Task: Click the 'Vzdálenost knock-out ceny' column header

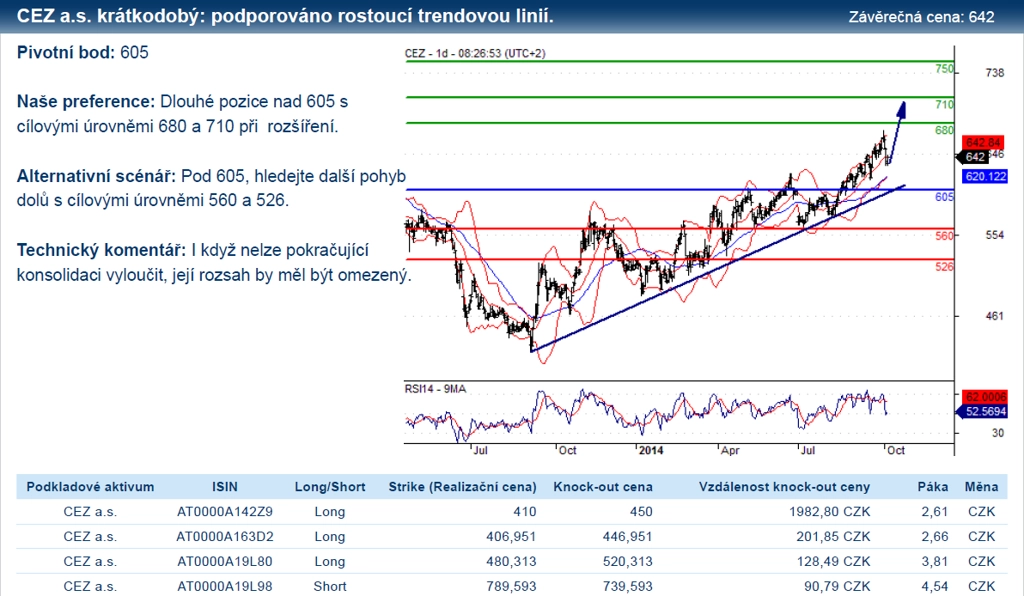Action: pos(784,487)
